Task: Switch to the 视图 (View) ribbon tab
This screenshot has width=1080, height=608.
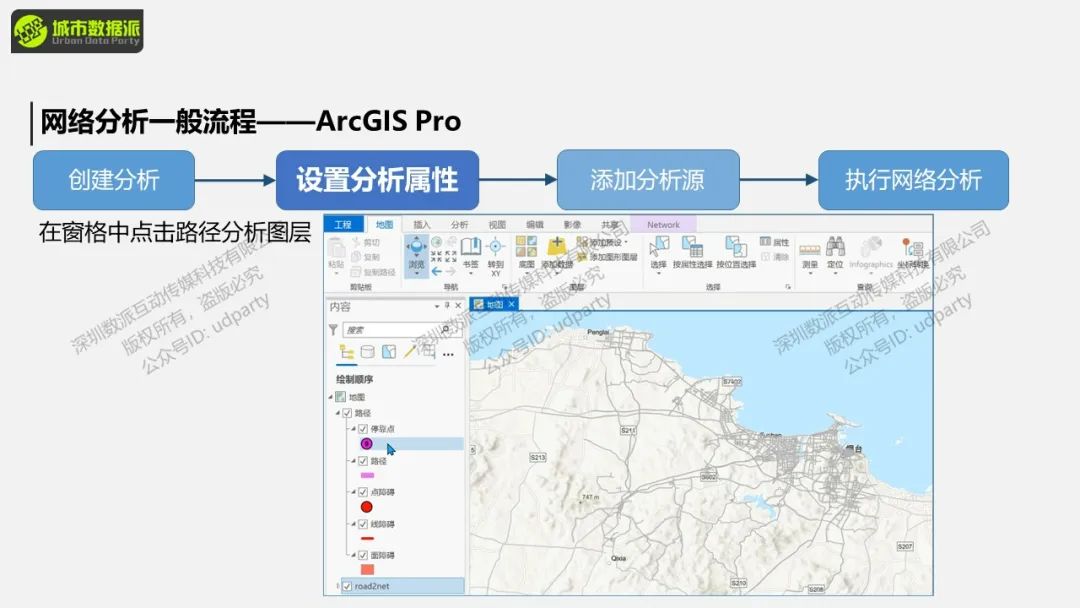Action: (497, 224)
